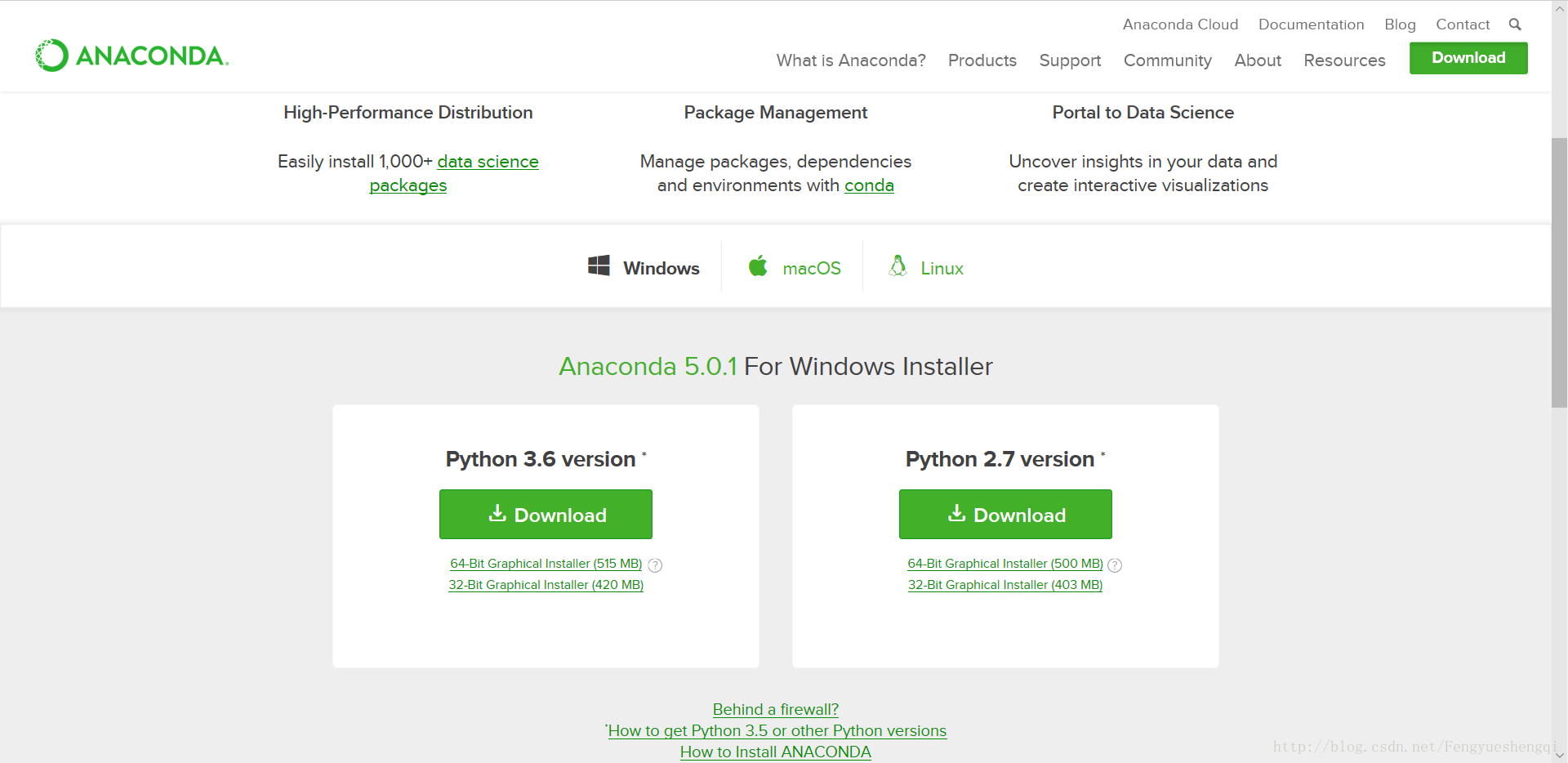Click the page vertical scrollbar thumb
The width and height of the screenshot is (1568, 763).
point(1559,273)
